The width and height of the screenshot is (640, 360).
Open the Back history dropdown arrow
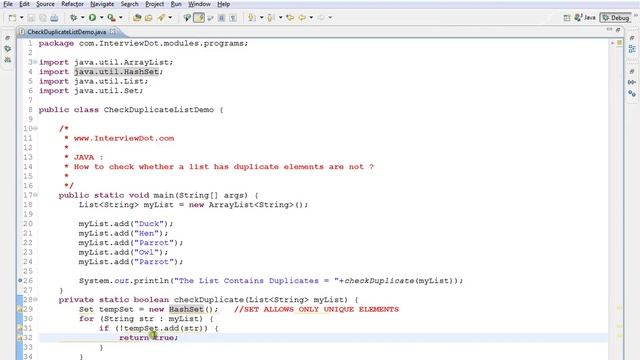[x=311, y=18]
